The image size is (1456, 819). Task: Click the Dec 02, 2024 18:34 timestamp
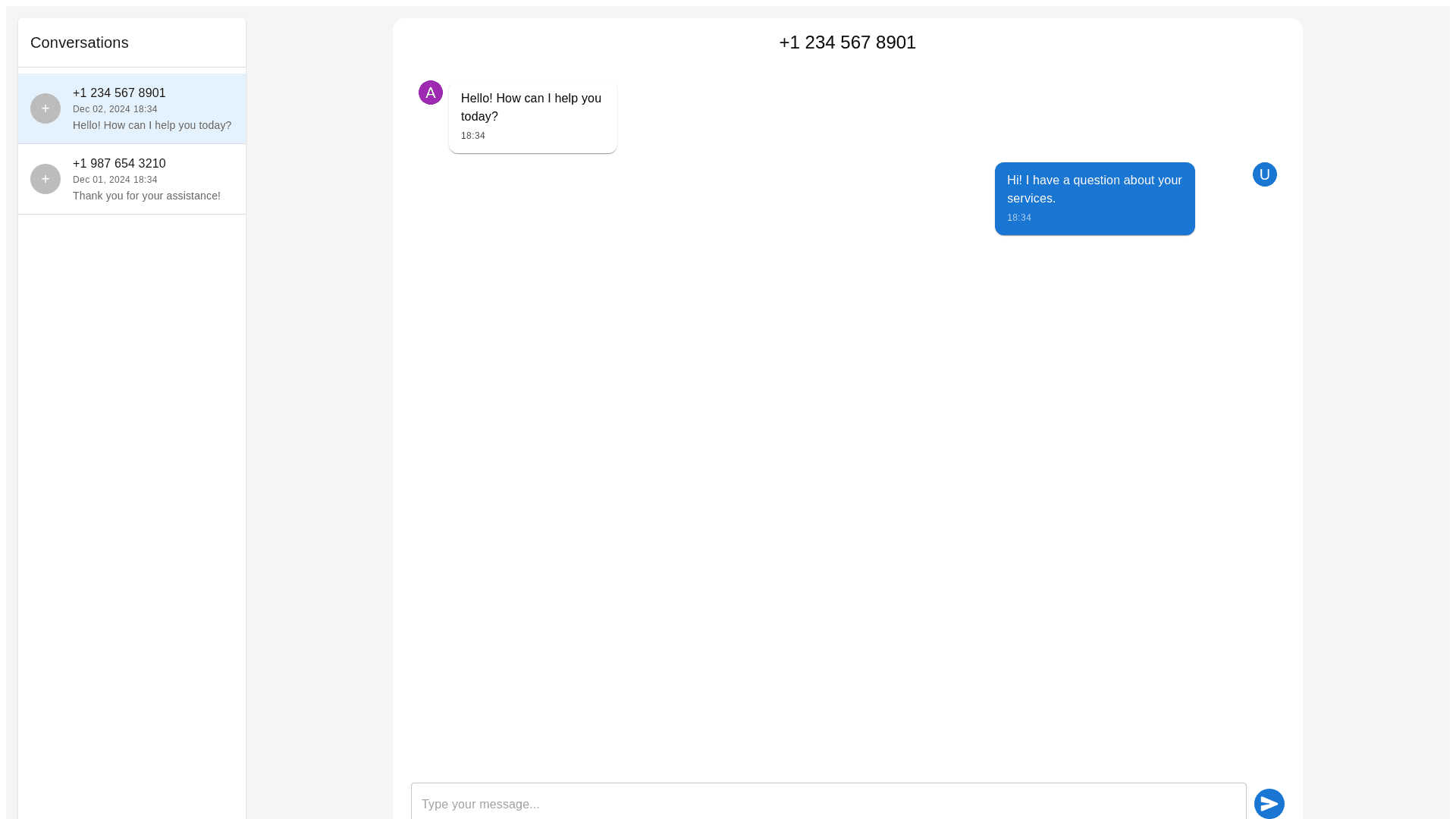click(x=115, y=109)
